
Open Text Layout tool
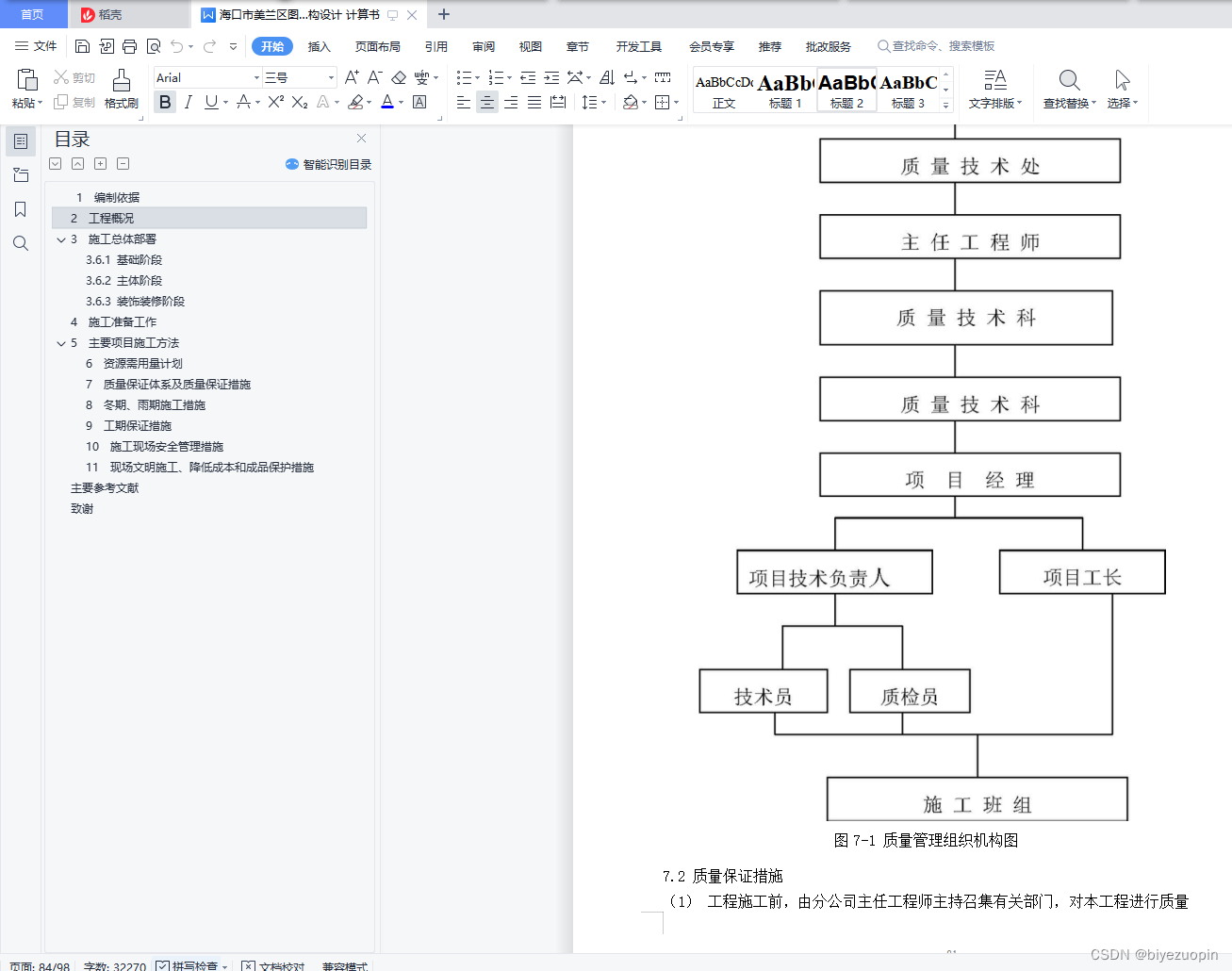point(995,80)
